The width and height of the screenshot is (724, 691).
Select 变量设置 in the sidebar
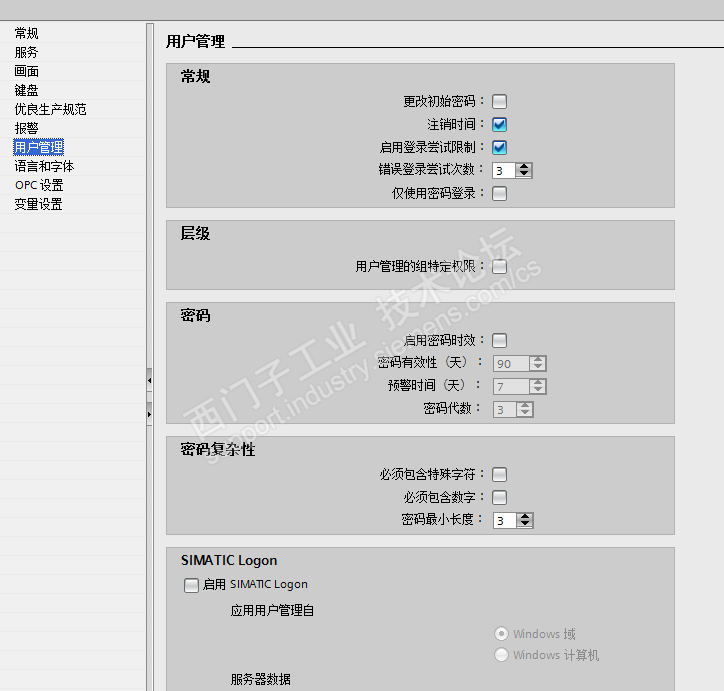tap(38, 204)
